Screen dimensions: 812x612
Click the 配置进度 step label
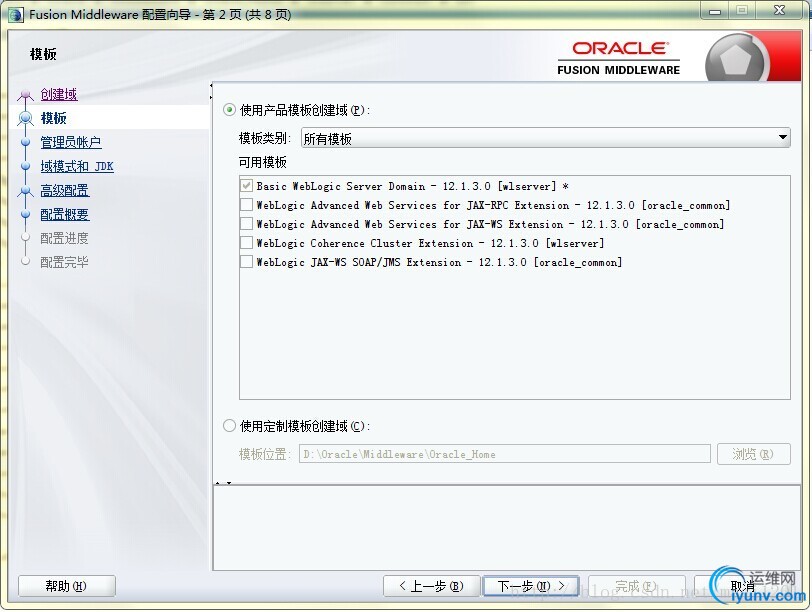click(x=65, y=238)
